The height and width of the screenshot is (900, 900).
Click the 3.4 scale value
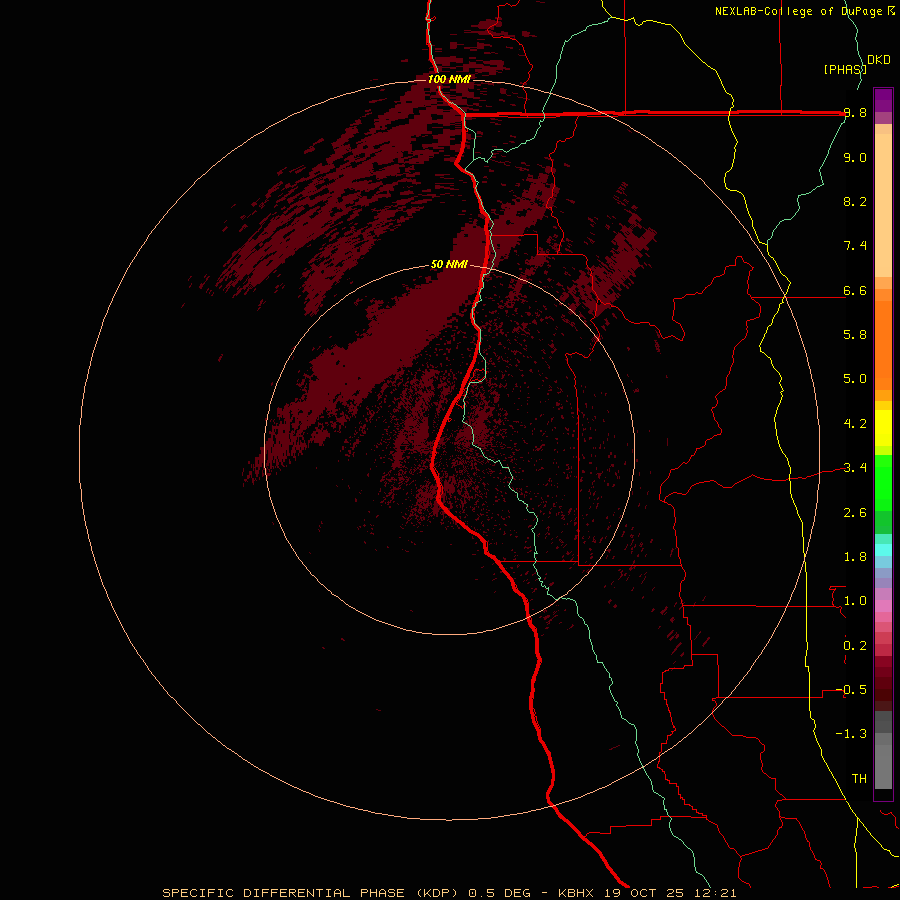pos(855,467)
